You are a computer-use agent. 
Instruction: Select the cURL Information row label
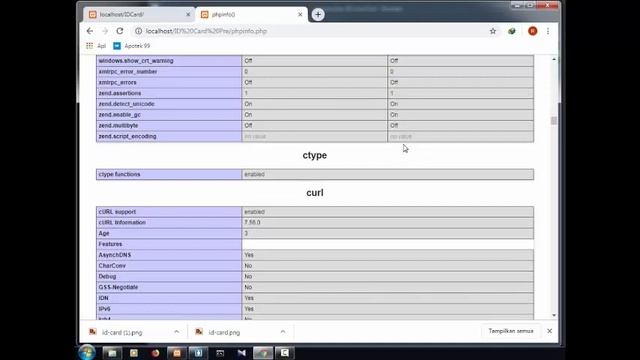(x=122, y=222)
